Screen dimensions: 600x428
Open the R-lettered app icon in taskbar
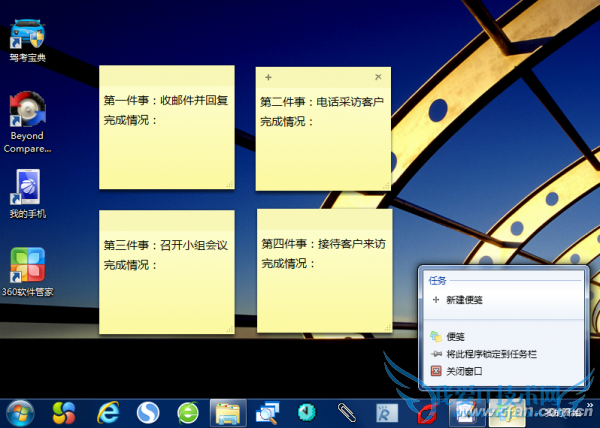[386, 413]
